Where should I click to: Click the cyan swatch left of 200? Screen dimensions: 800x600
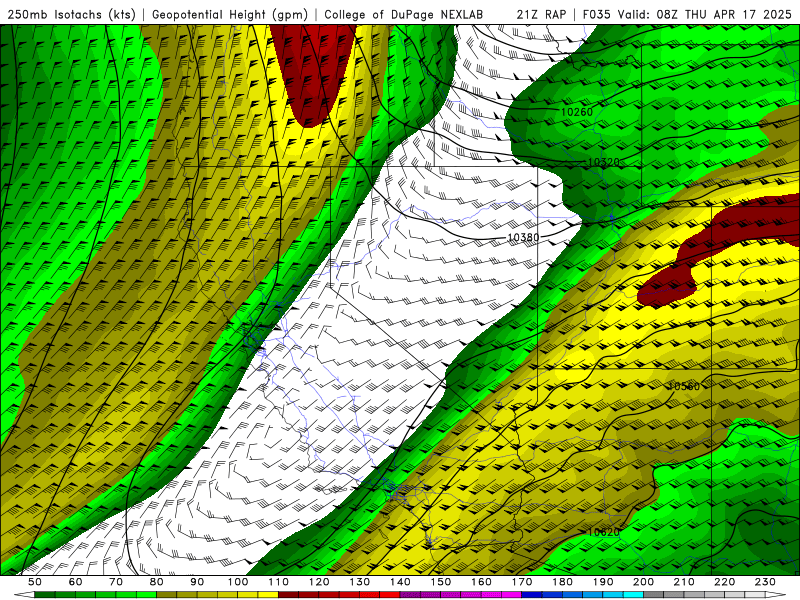(633, 595)
